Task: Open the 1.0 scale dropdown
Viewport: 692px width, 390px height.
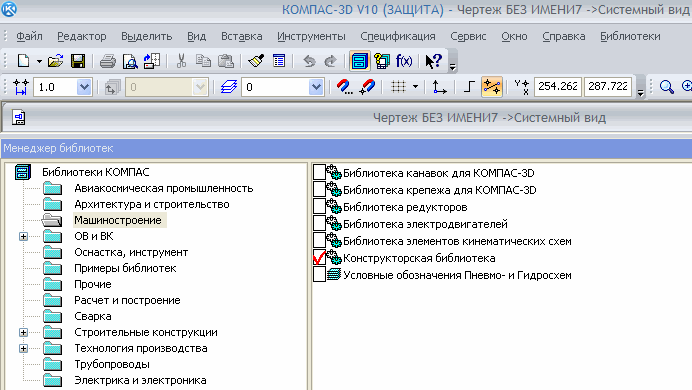Action: coord(84,87)
